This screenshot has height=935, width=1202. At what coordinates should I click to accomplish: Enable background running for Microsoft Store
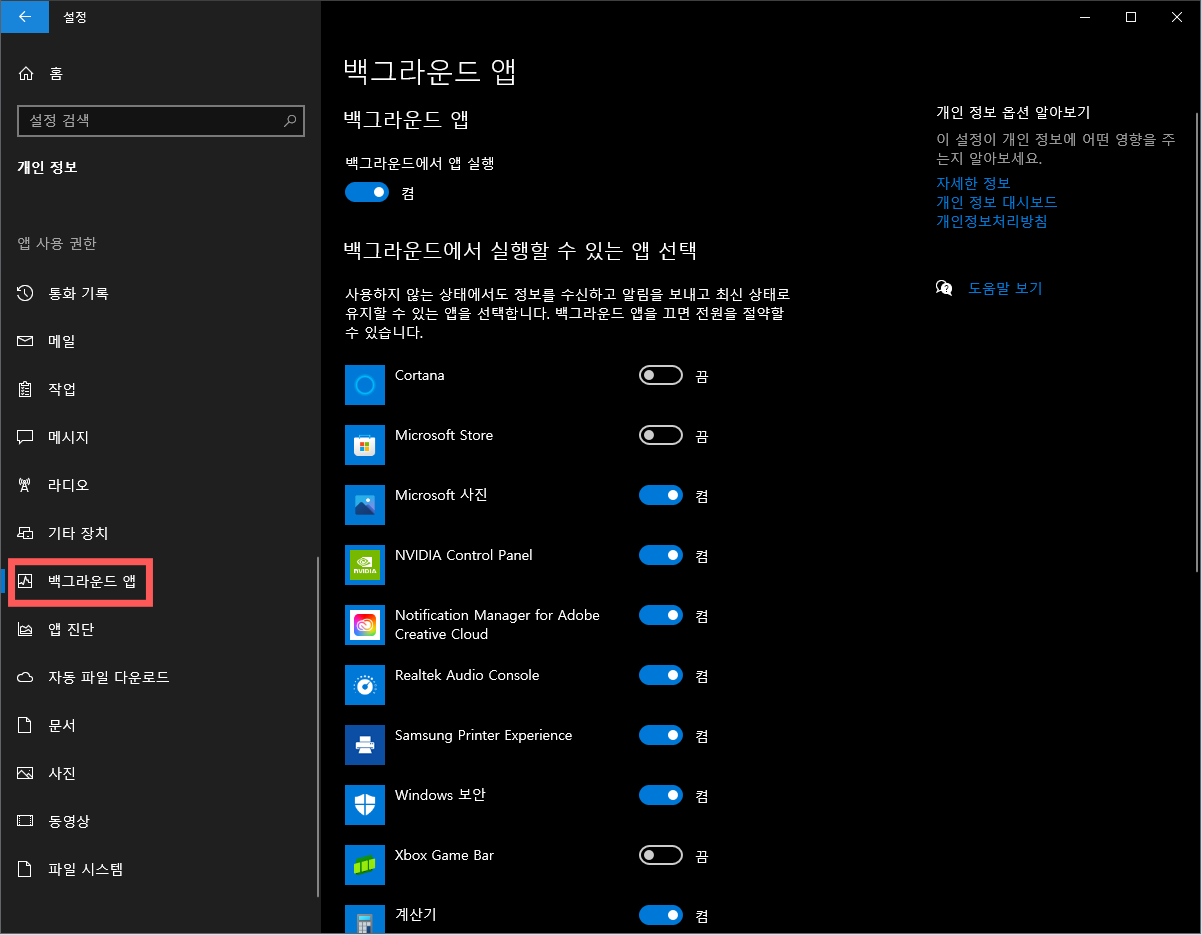pyautogui.click(x=661, y=435)
